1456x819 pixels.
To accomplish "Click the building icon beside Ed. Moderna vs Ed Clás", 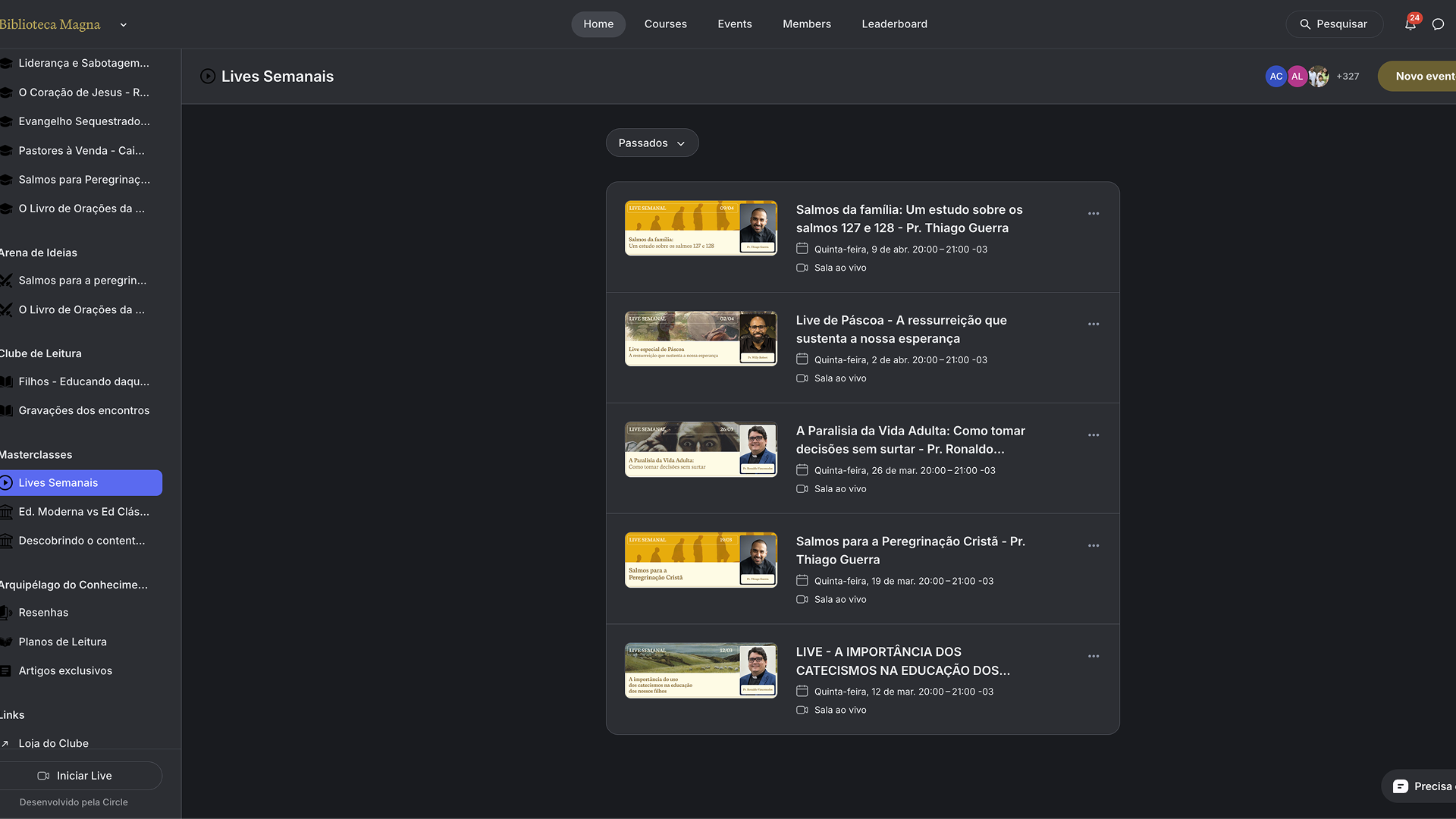I will click(6, 512).
